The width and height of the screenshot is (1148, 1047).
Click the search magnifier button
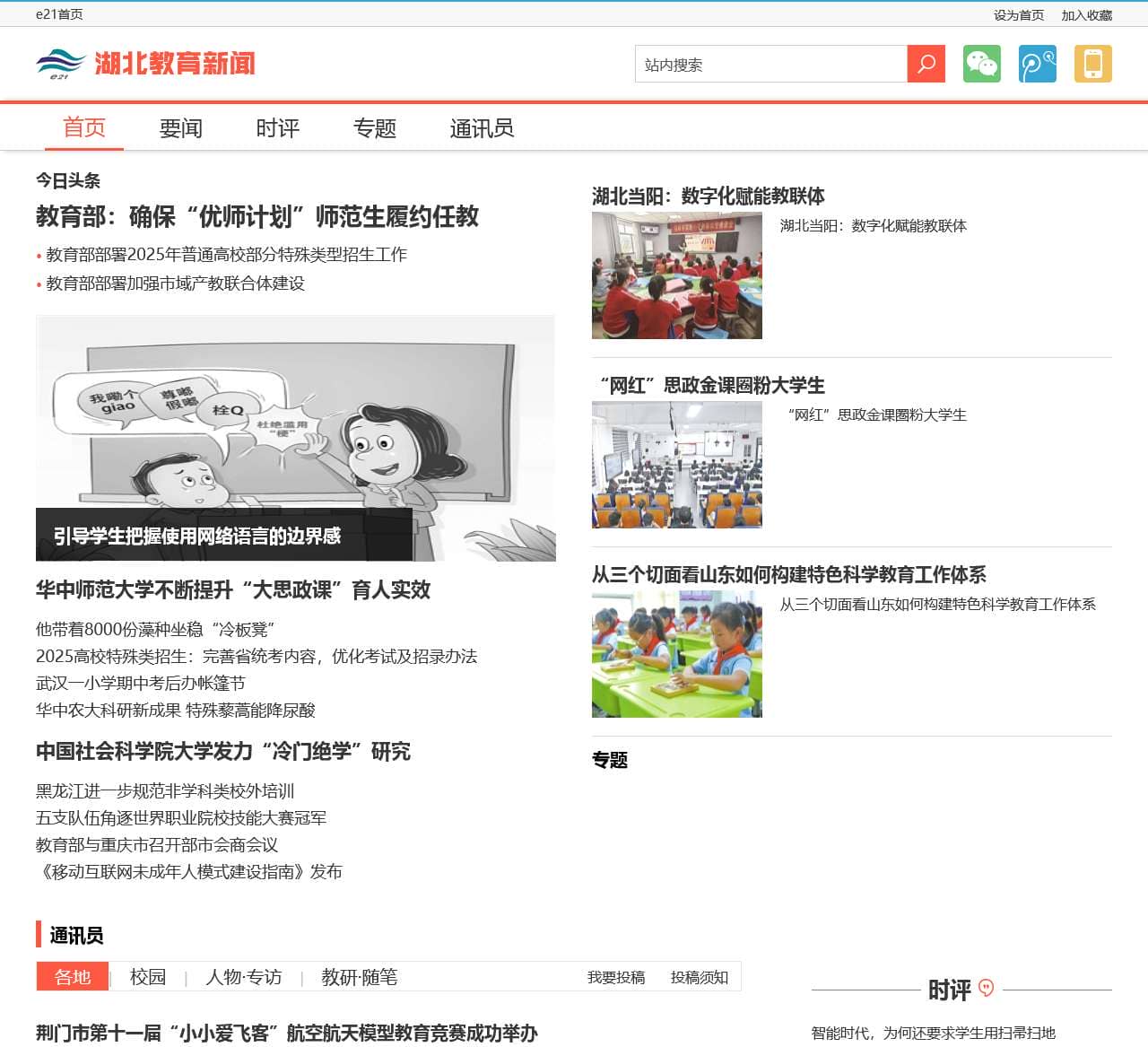926,65
